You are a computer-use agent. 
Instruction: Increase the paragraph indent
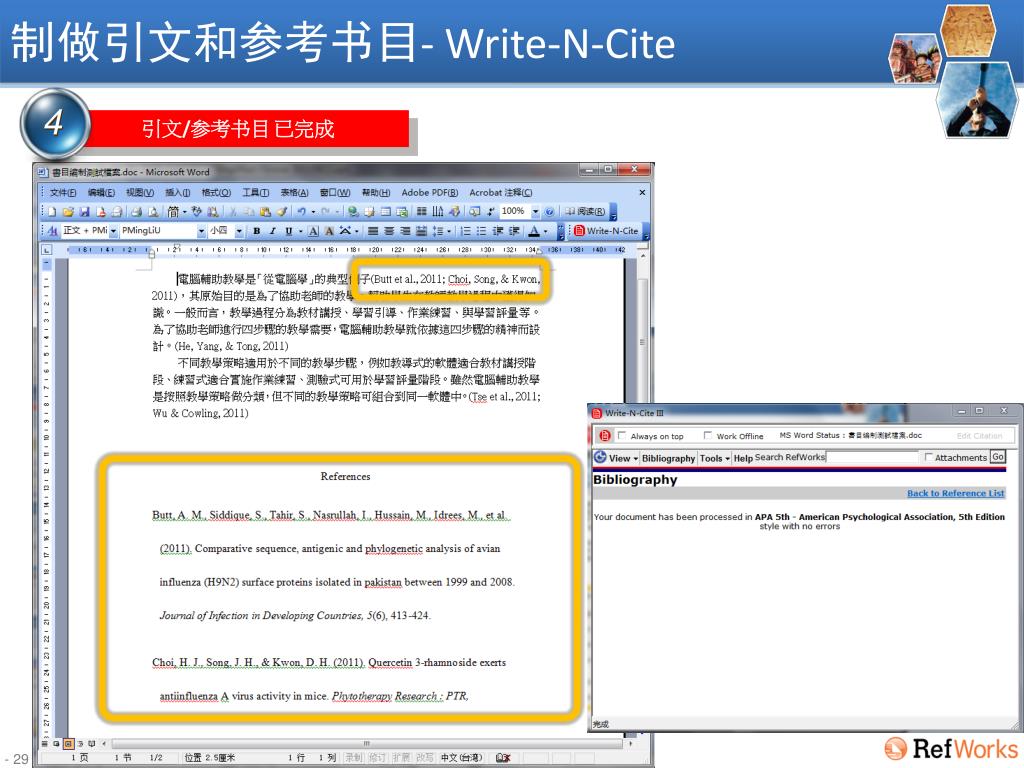[x=515, y=231]
